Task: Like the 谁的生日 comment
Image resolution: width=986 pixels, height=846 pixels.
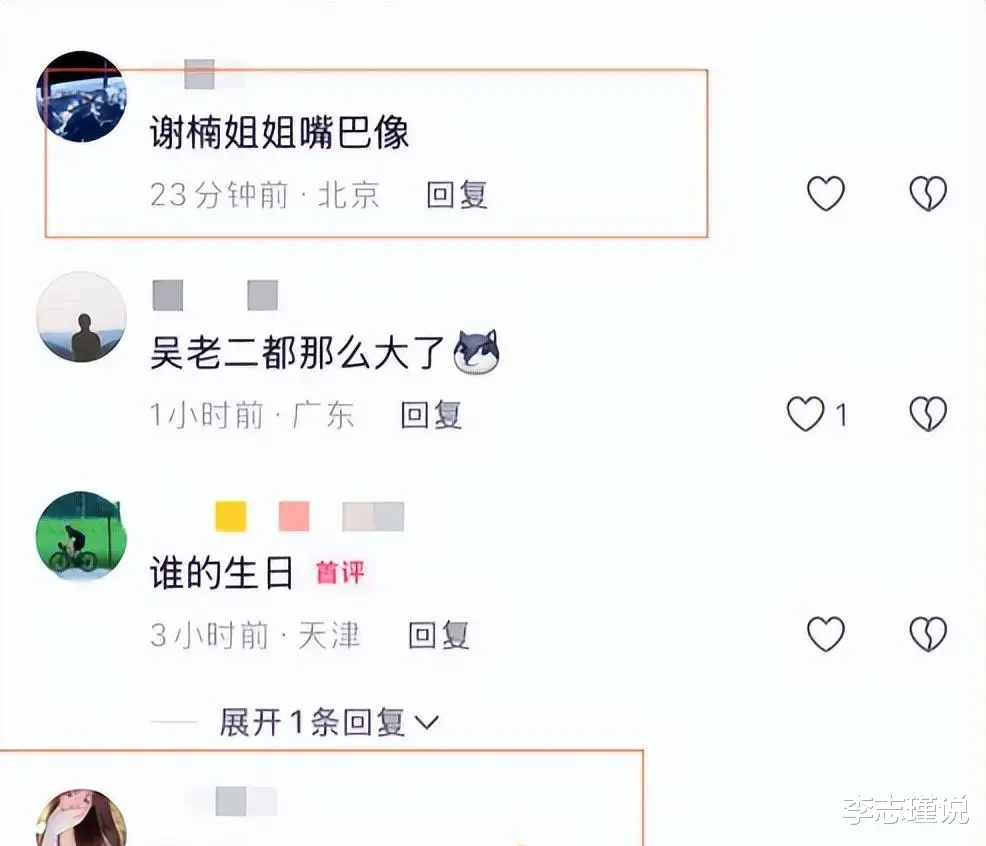Action: [x=826, y=633]
